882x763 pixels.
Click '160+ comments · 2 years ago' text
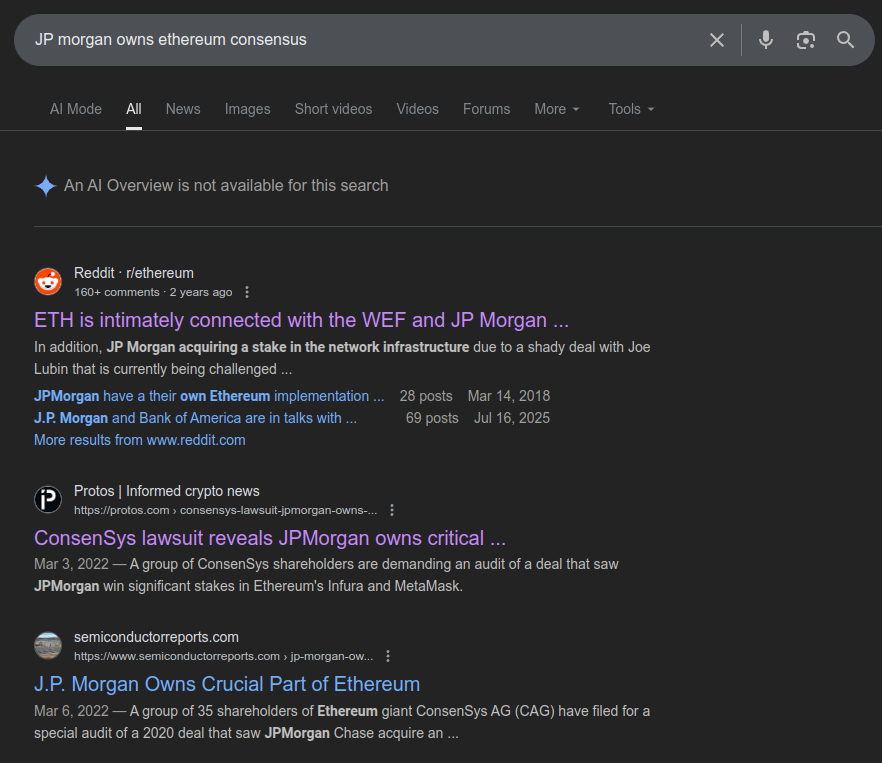153,292
